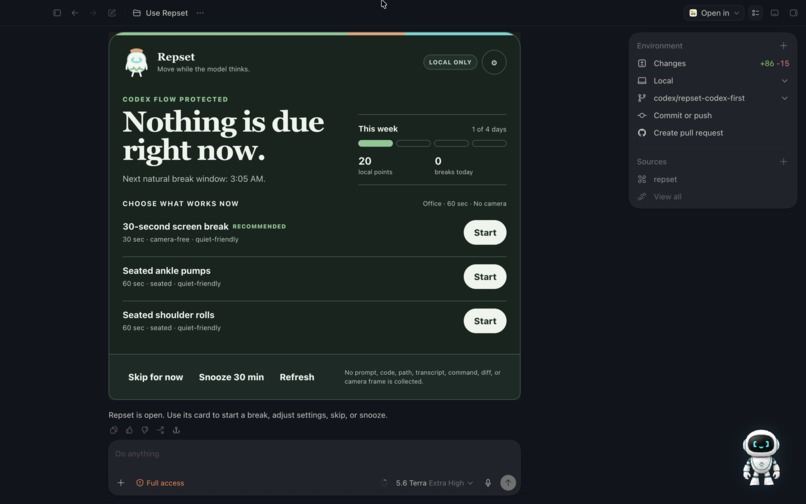Screen dimensions: 806x504
Task: Toggle the bottom panel layout icon
Action: 775,13
